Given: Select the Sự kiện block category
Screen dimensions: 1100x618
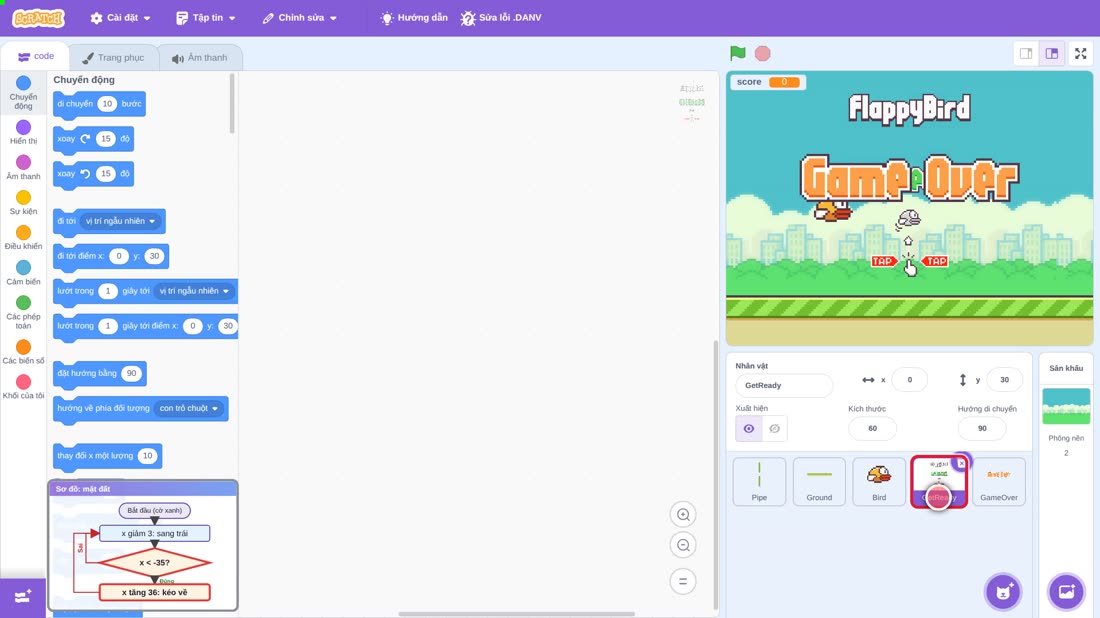Looking at the screenshot, I should [23, 202].
